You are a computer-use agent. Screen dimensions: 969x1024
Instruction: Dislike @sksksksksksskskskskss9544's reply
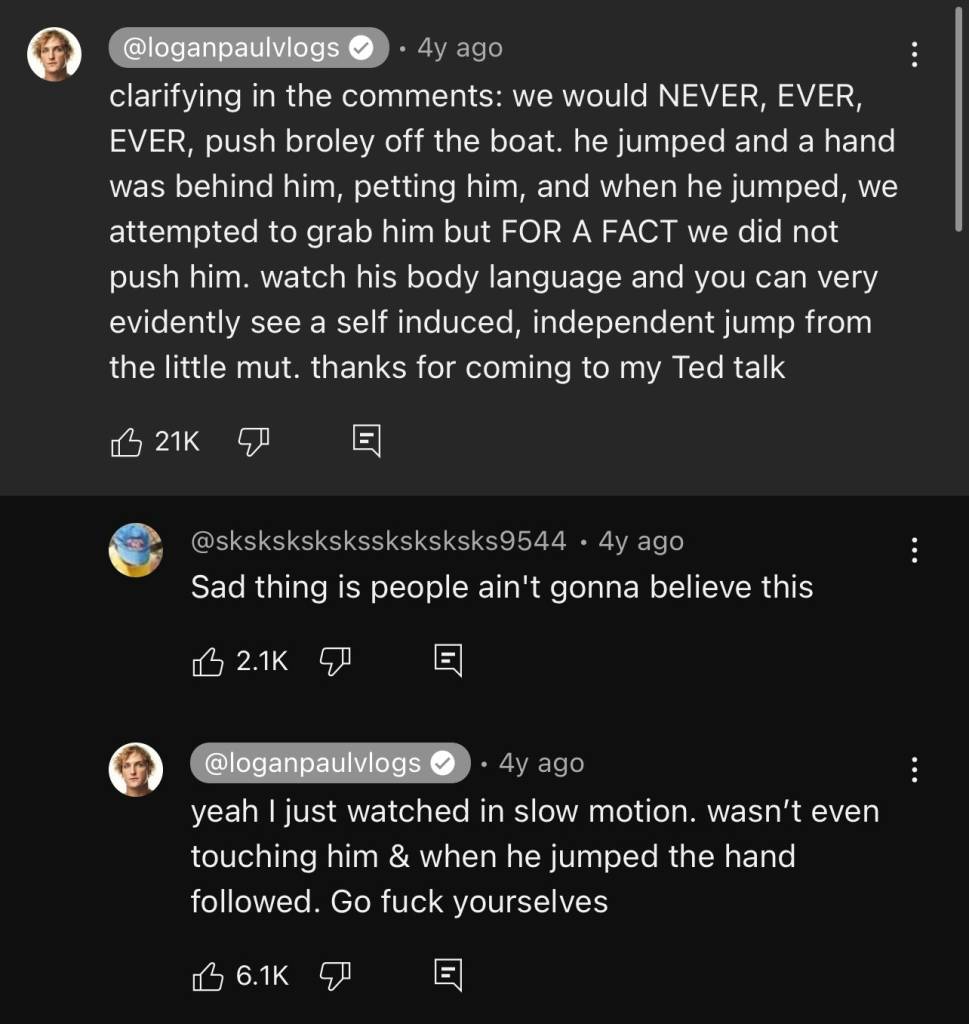(x=336, y=660)
